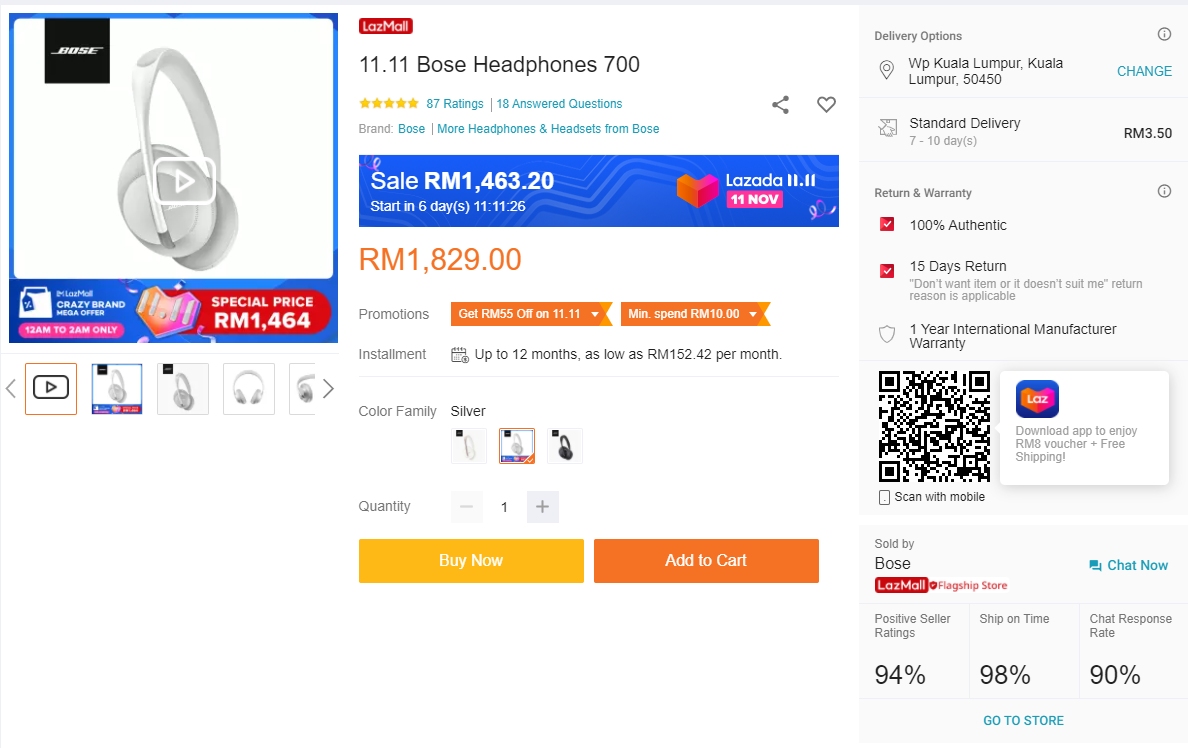The image size is (1188, 748).
Task: Click Add to Cart button
Action: click(x=706, y=561)
